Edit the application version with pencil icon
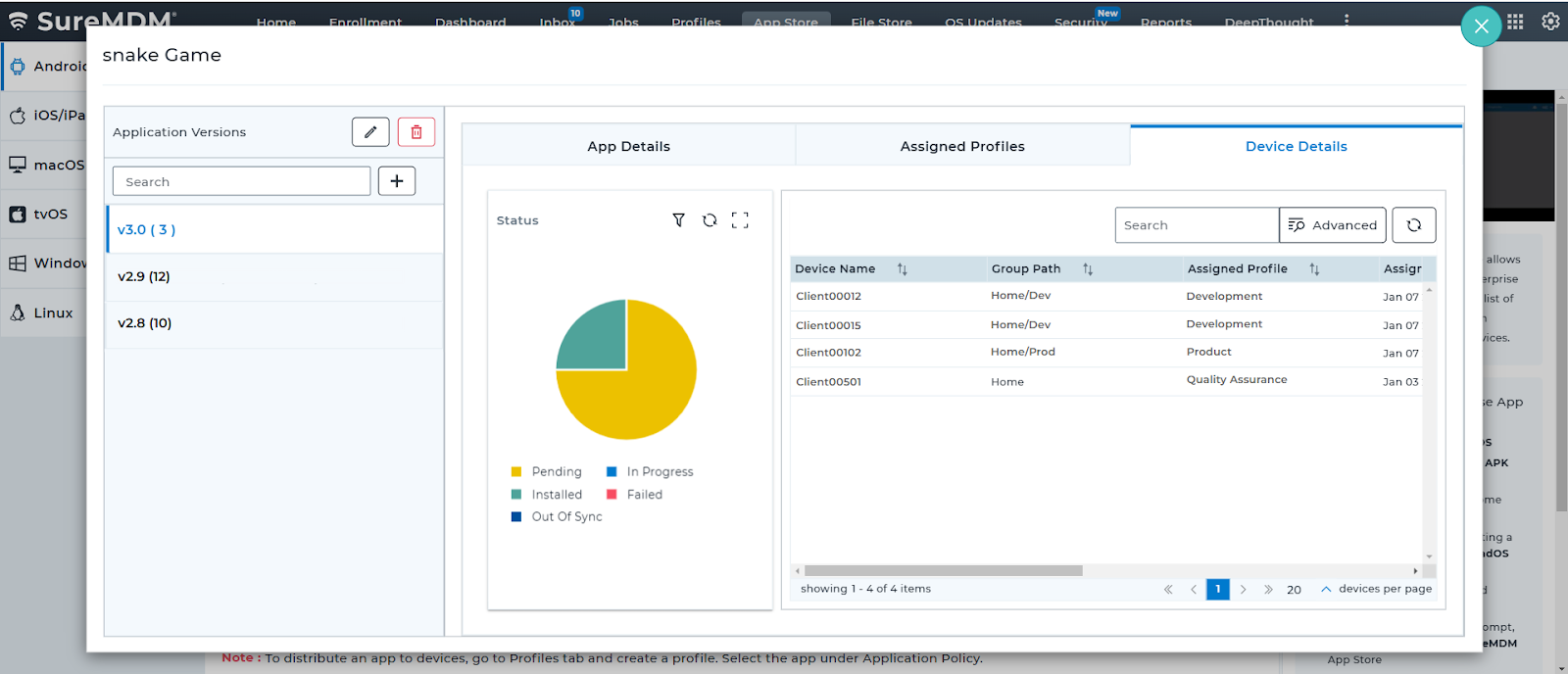This screenshot has height=674, width=1568. (370, 132)
